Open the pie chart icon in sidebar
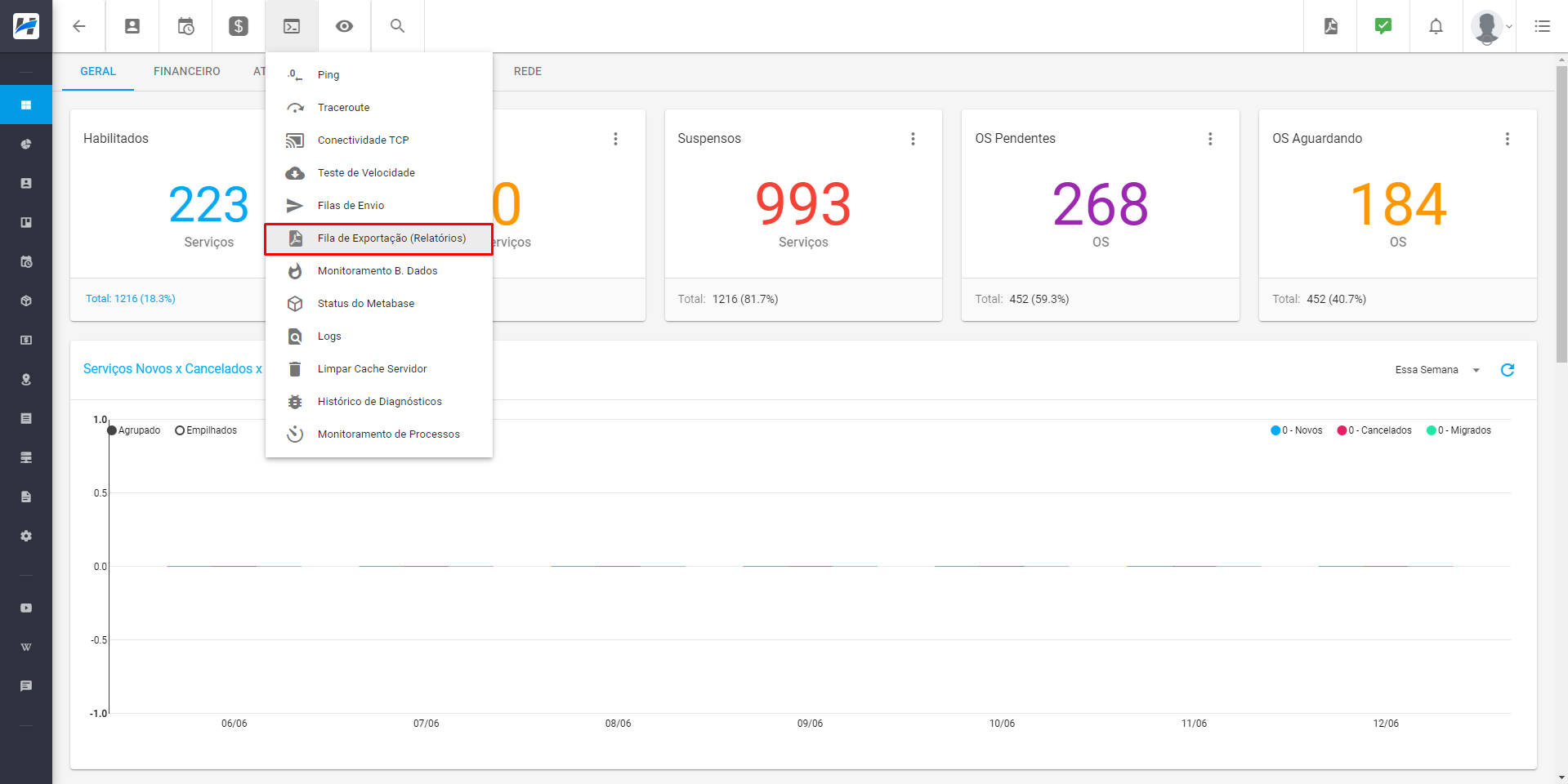The image size is (1568, 784). 26,145
